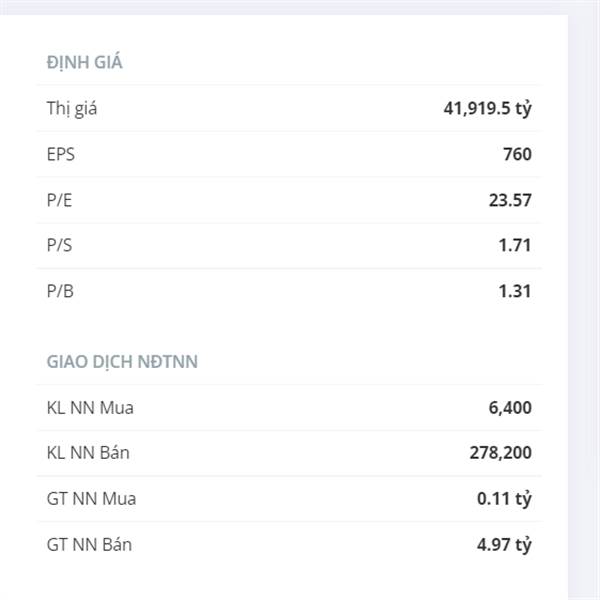Image resolution: width=600 pixels, height=600 pixels.
Task: Click the EPS value 760
Action: (x=517, y=154)
